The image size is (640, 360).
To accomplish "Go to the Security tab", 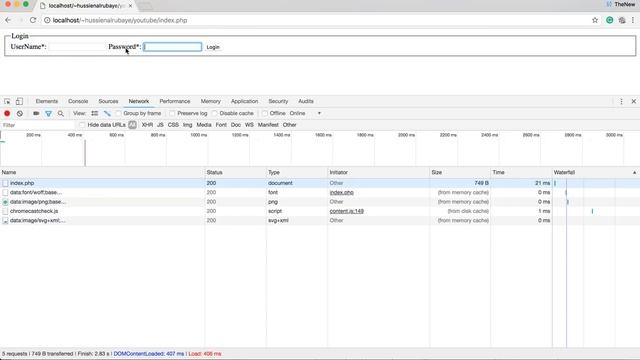I will [278, 101].
